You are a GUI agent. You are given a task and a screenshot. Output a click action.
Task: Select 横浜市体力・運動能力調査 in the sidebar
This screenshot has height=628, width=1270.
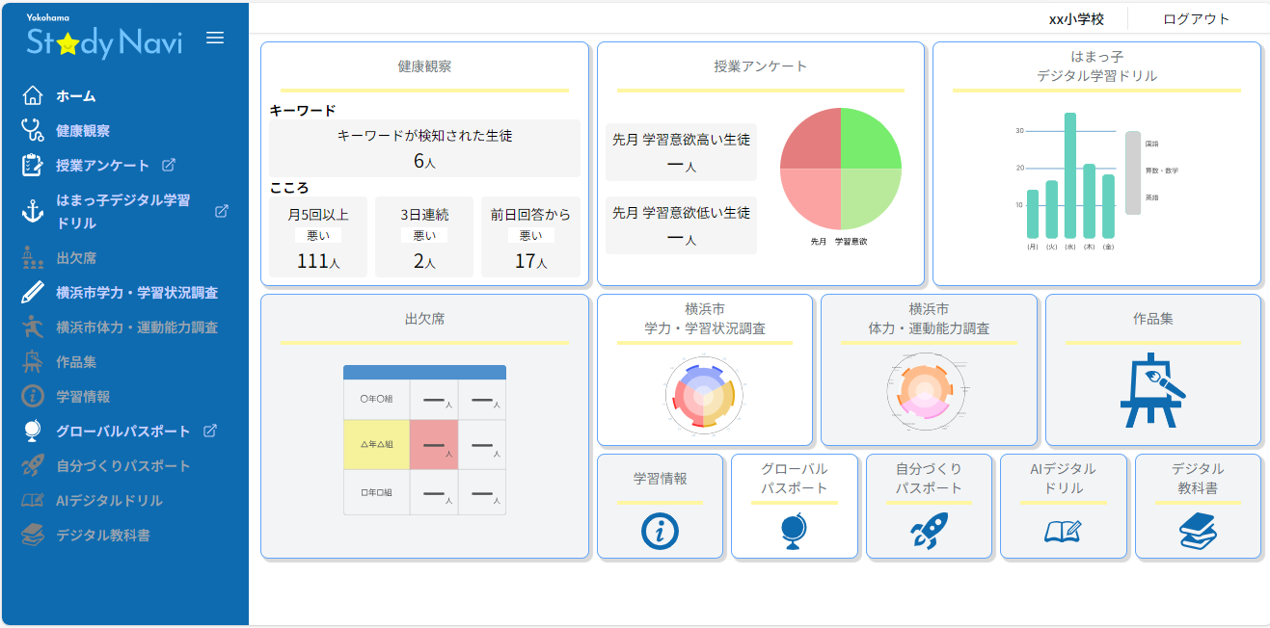coord(137,327)
